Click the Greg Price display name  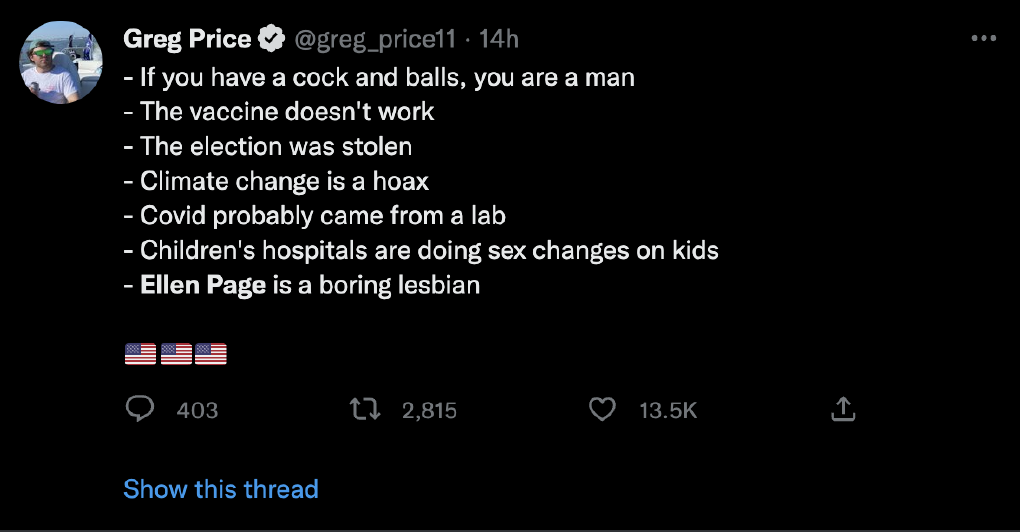click(187, 40)
